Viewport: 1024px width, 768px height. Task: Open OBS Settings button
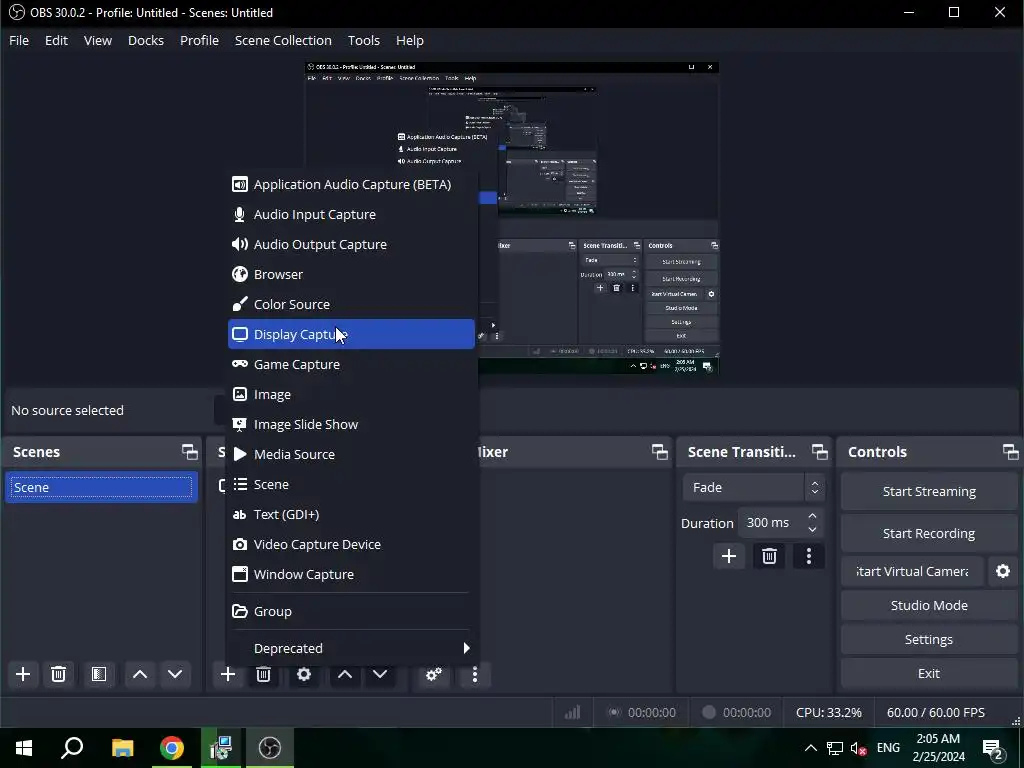coord(929,639)
